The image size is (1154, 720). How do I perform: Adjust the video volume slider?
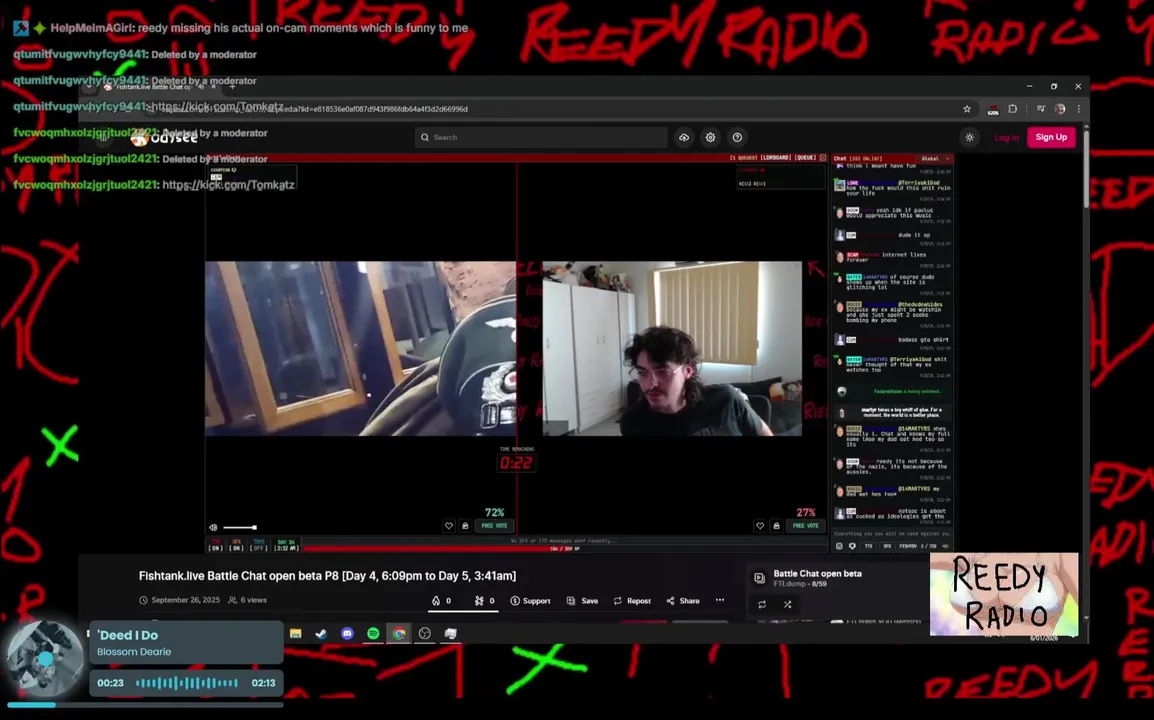[x=240, y=527]
